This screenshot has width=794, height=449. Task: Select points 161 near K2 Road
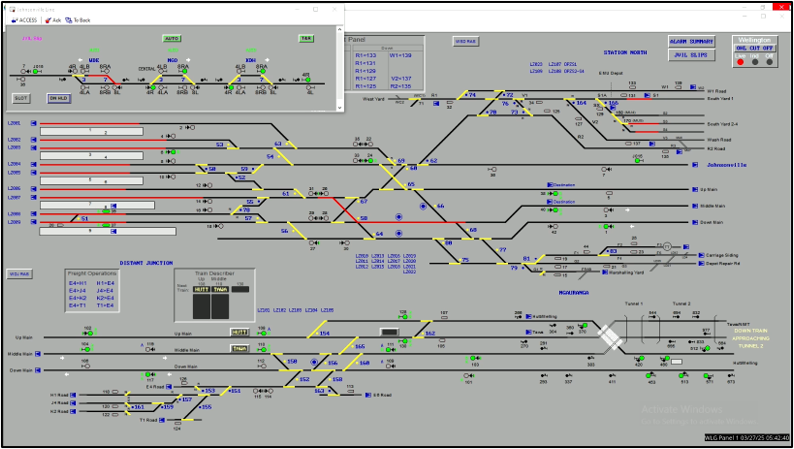tap(137, 407)
